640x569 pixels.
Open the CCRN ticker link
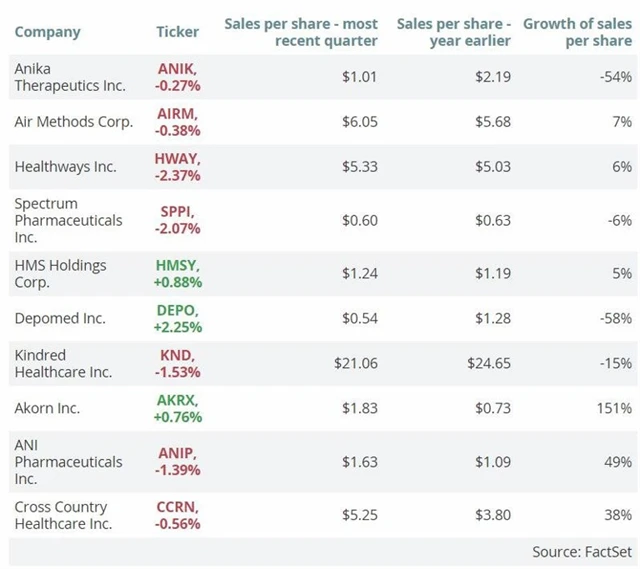tap(178, 507)
